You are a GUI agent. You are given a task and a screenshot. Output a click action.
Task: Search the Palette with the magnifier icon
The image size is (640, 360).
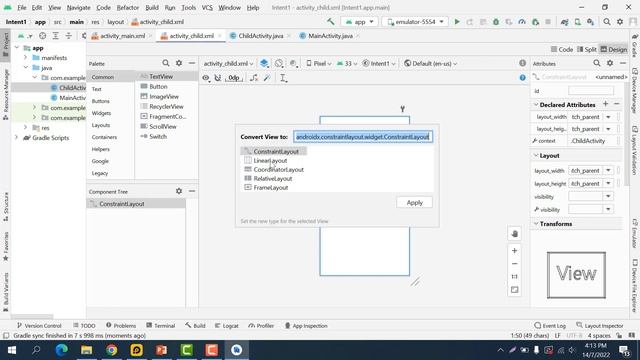(165, 63)
